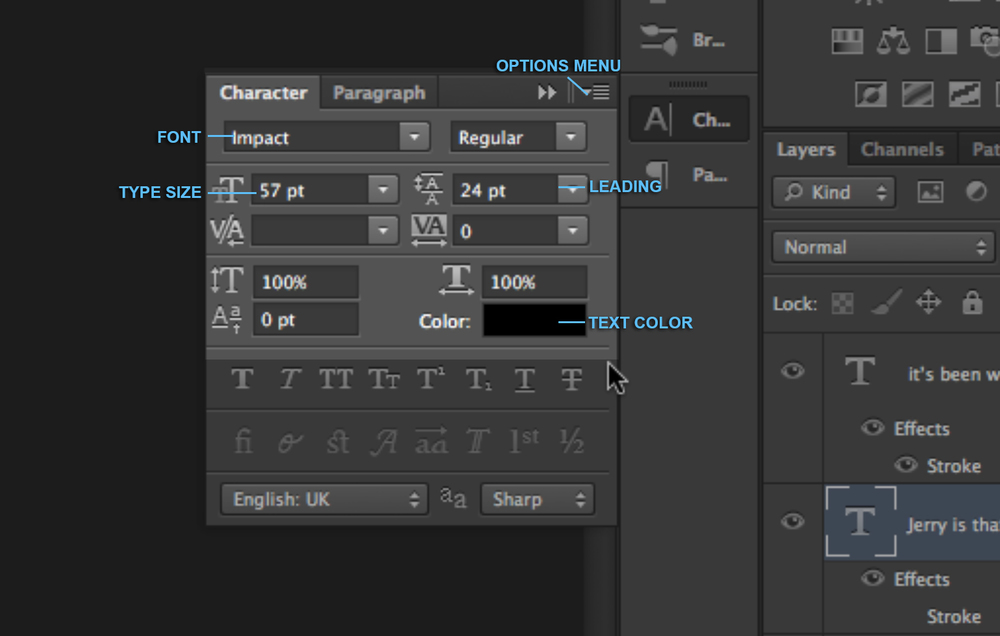
Task: Add a Levels-style histogram adjustment
Action: pyautogui.click(x=847, y=41)
